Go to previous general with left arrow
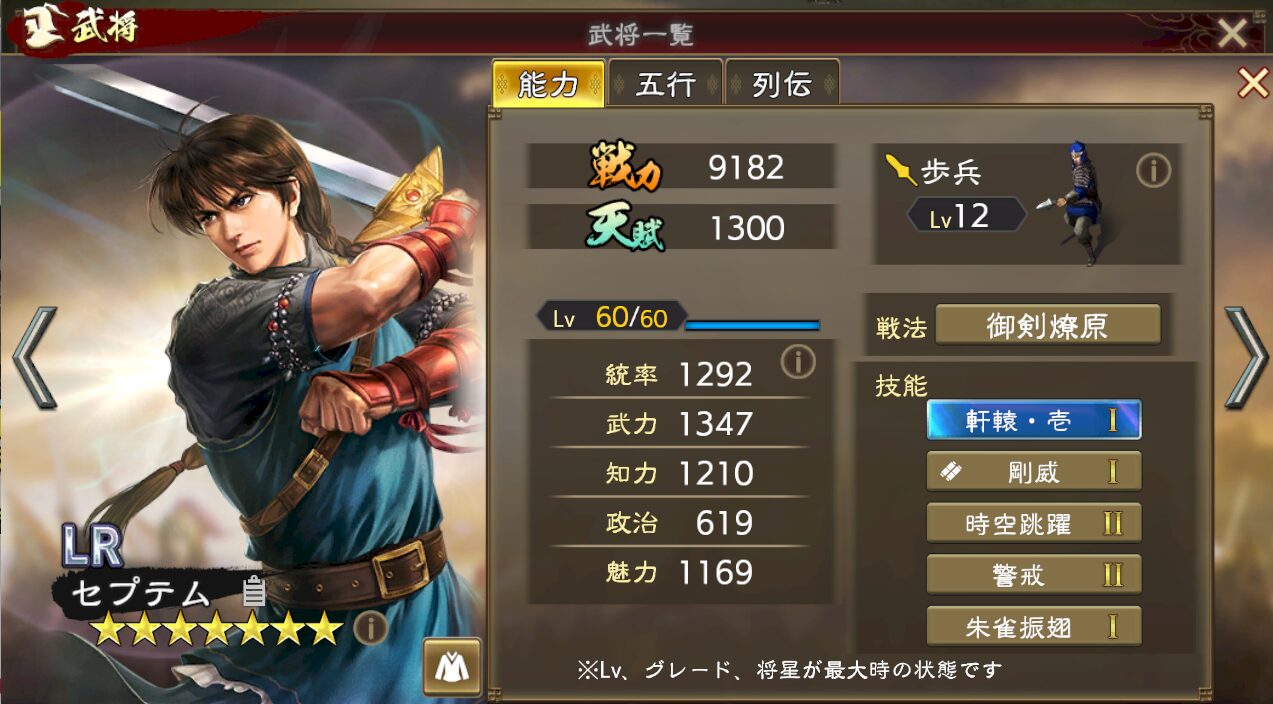Image resolution: width=1273 pixels, height=704 pixels. click(33, 357)
